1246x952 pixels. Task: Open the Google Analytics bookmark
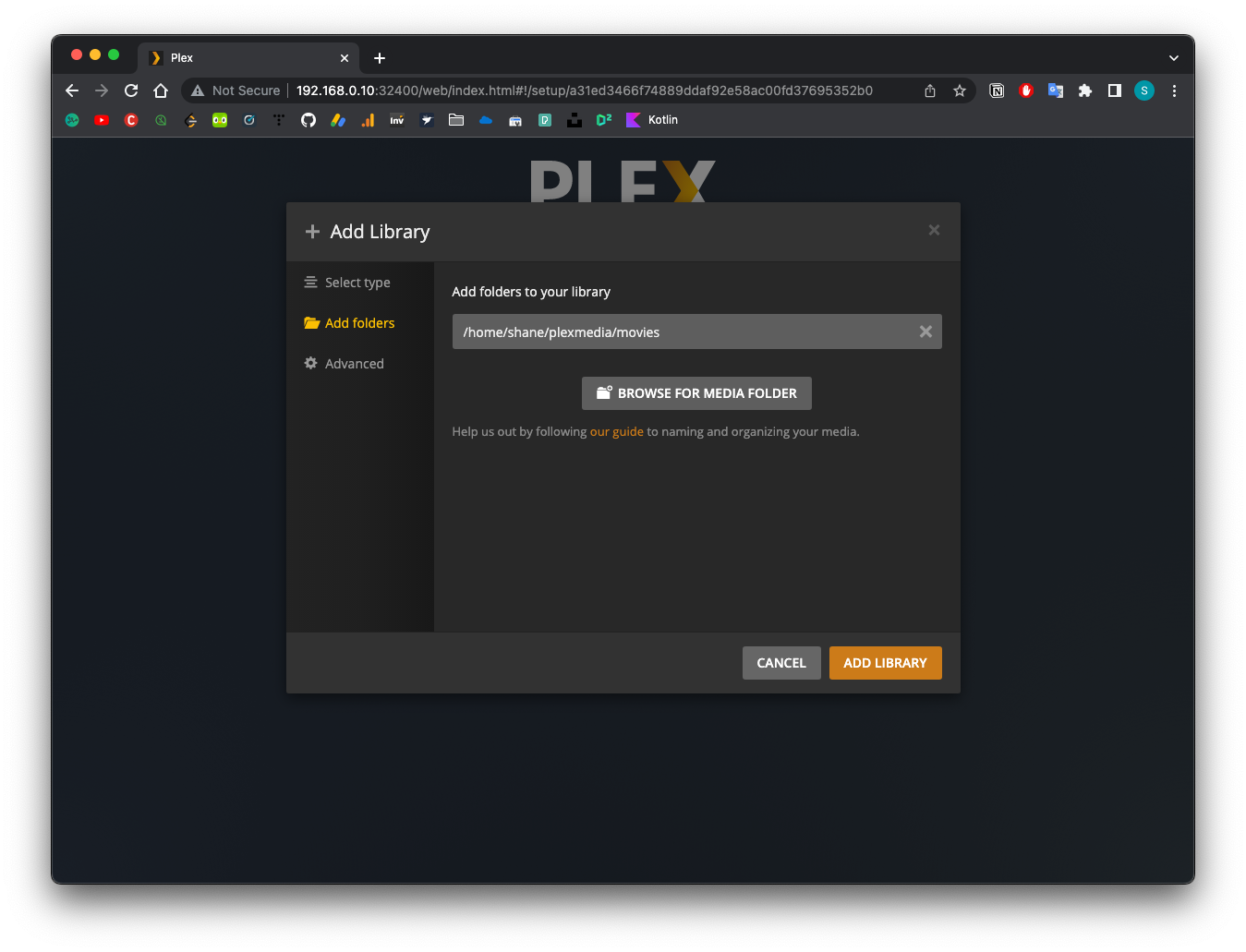coord(368,120)
